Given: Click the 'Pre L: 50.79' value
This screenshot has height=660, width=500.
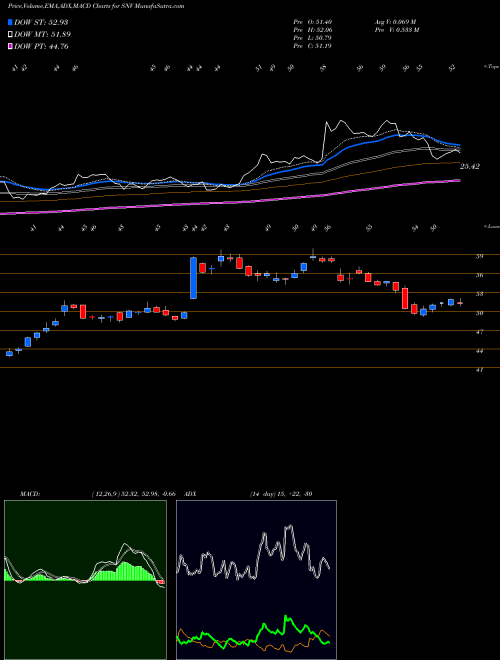Looking at the screenshot, I should tap(313, 38).
